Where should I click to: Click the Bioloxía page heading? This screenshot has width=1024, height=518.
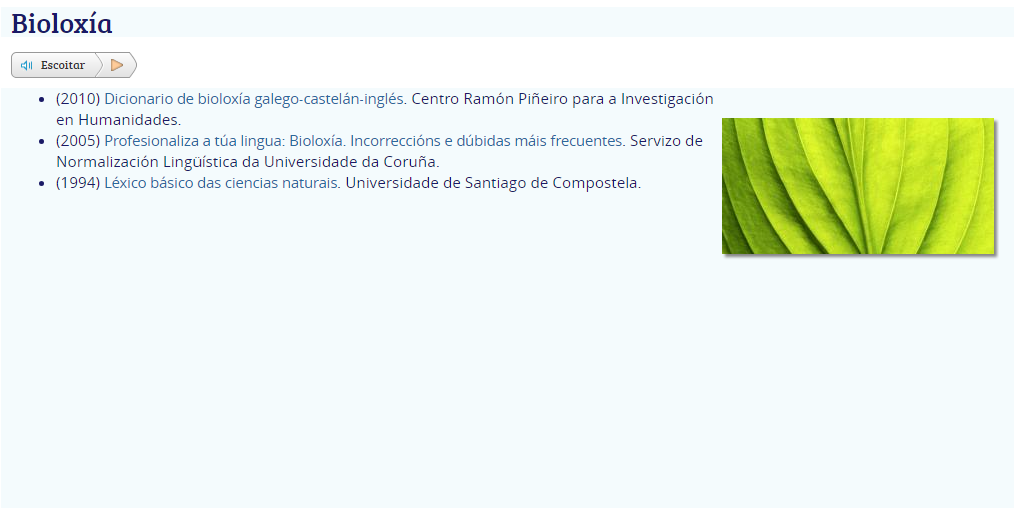coord(62,23)
